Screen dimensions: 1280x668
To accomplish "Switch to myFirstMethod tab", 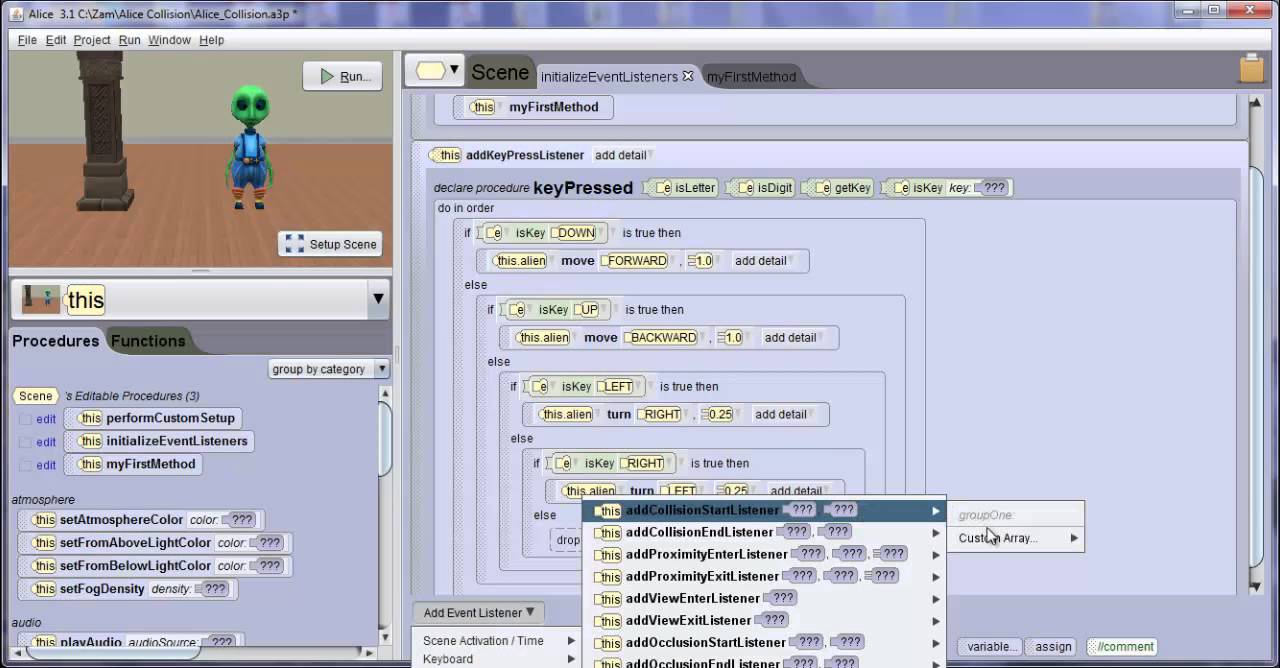I will pos(752,77).
